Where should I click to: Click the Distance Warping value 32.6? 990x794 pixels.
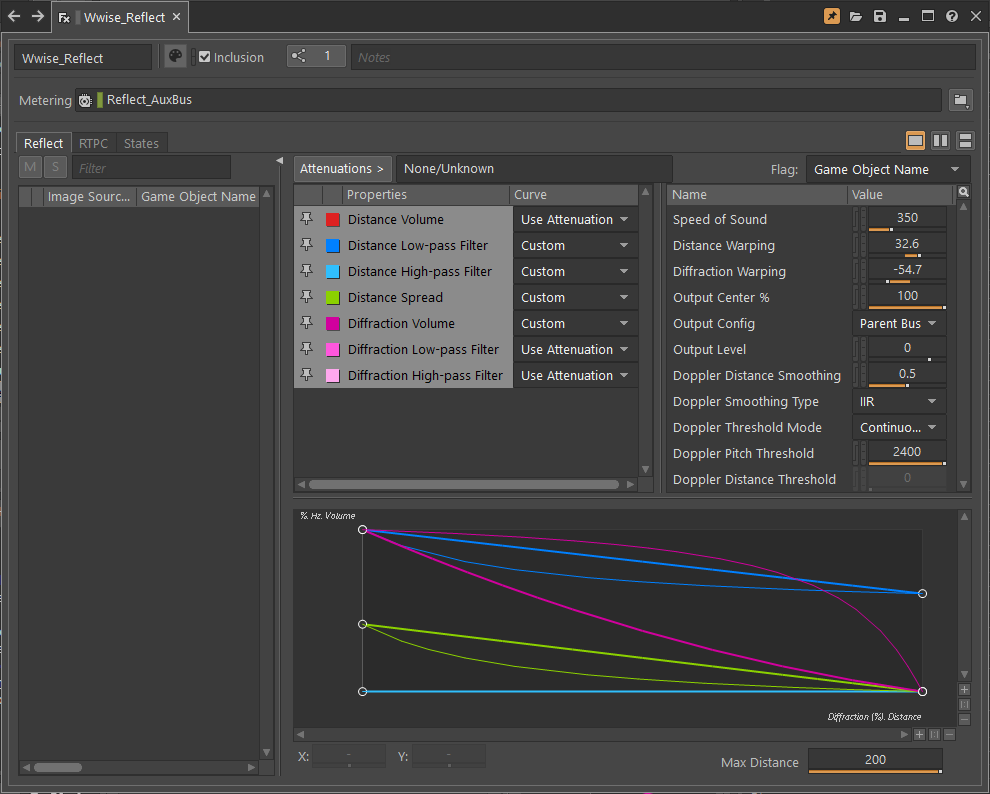(907, 244)
